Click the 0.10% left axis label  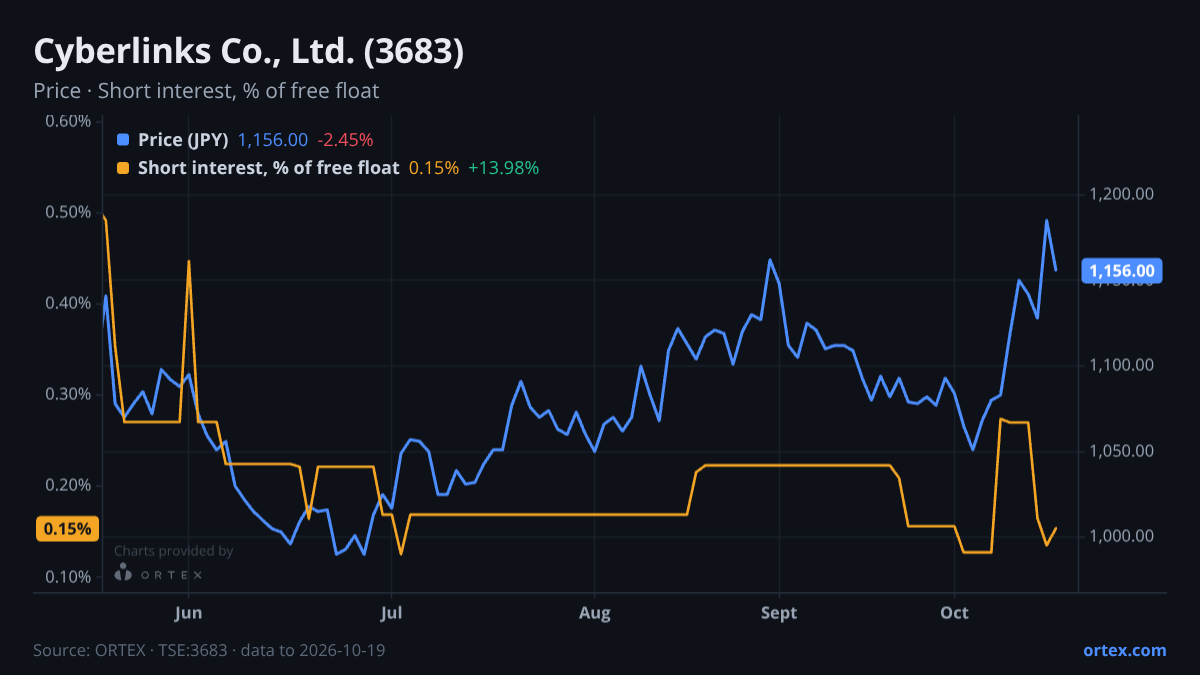click(x=69, y=578)
